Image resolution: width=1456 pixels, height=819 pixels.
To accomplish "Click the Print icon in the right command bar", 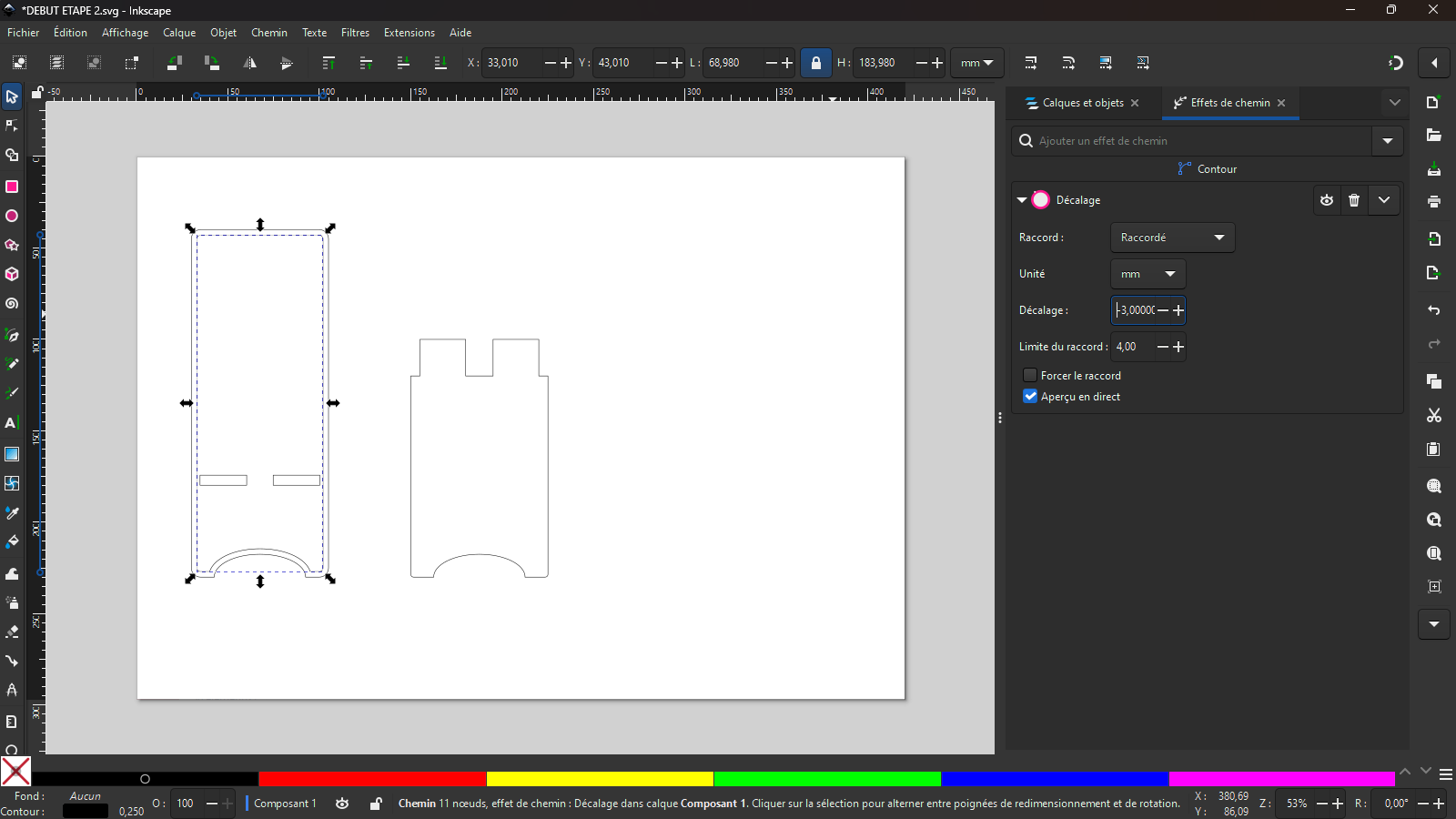I will (x=1434, y=202).
